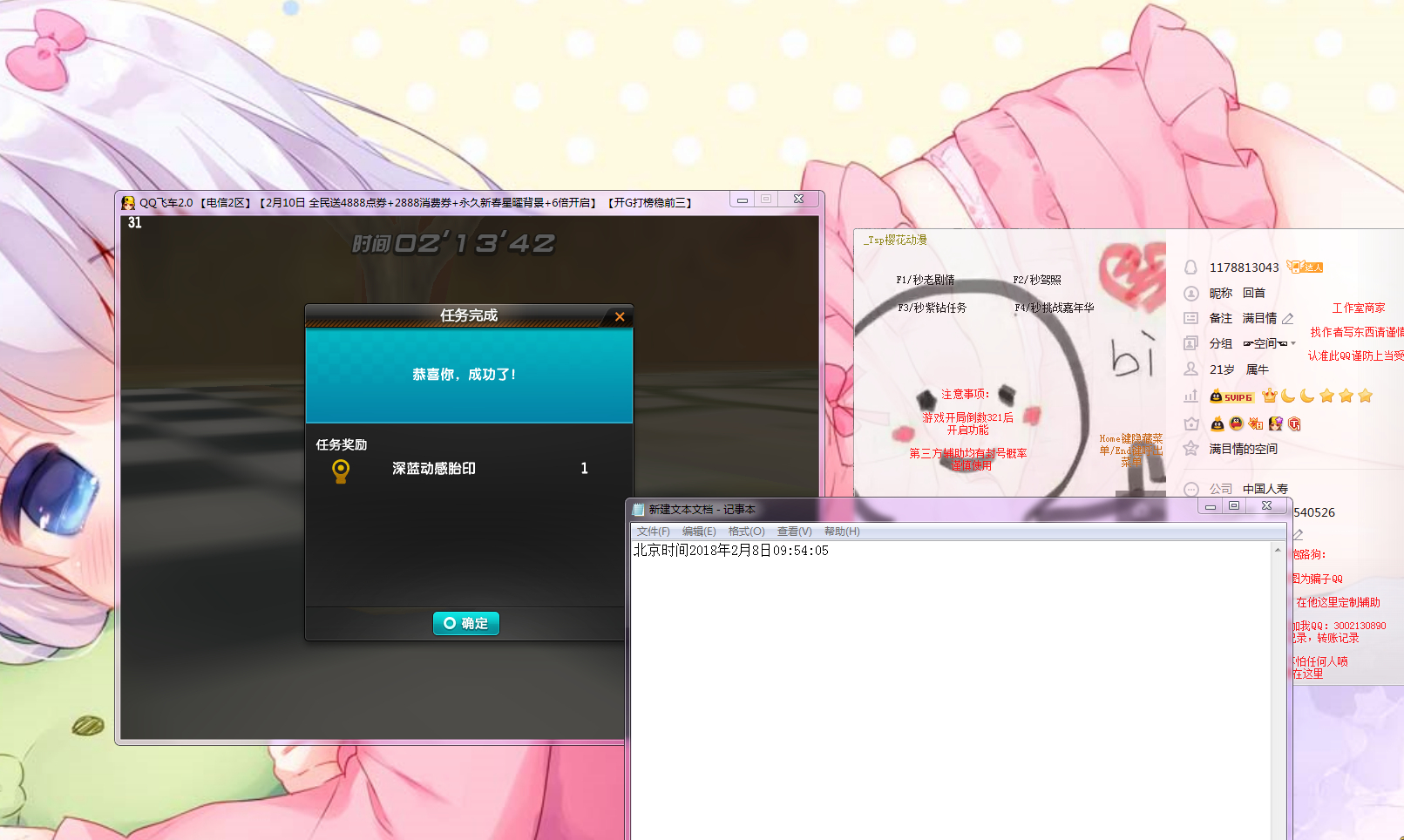The height and width of the screenshot is (840, 1404).
Task: Trigger F4/秒挑战嘉年华 in helper panel
Action: [1055, 308]
